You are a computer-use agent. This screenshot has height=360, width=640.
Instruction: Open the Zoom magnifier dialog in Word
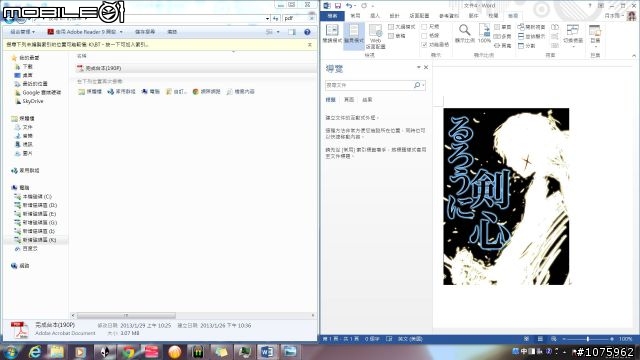pyautogui.click(x=464, y=33)
